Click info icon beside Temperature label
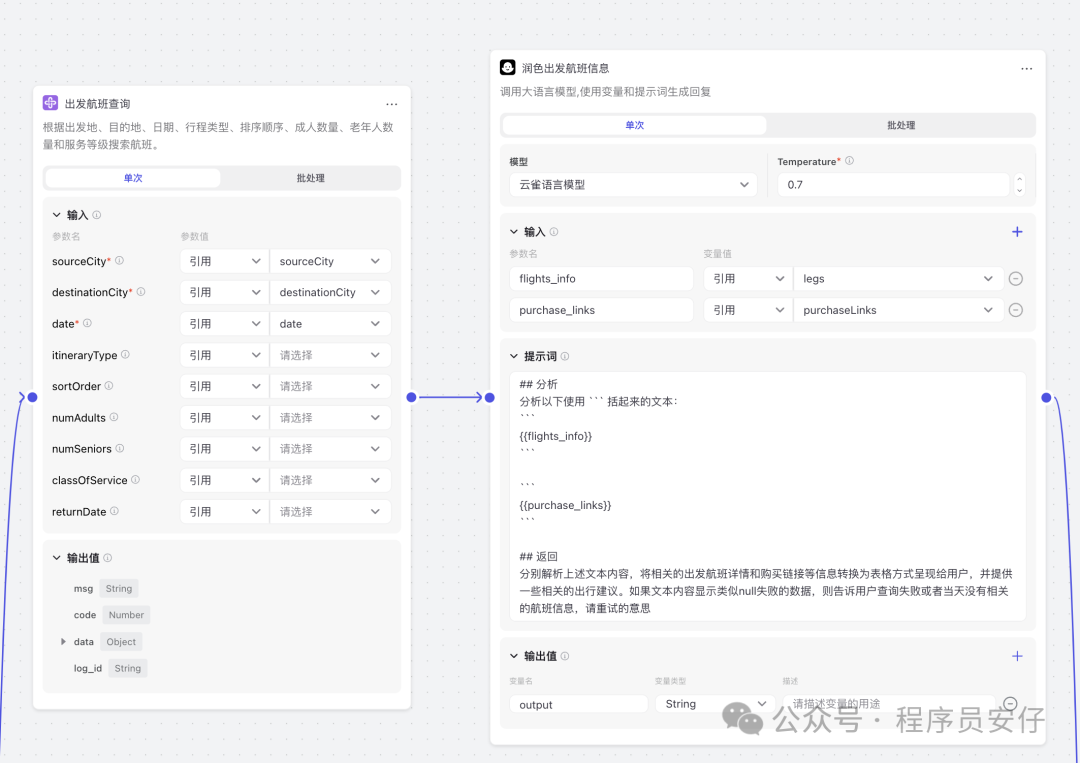Image resolution: width=1080 pixels, height=763 pixels. (849, 161)
